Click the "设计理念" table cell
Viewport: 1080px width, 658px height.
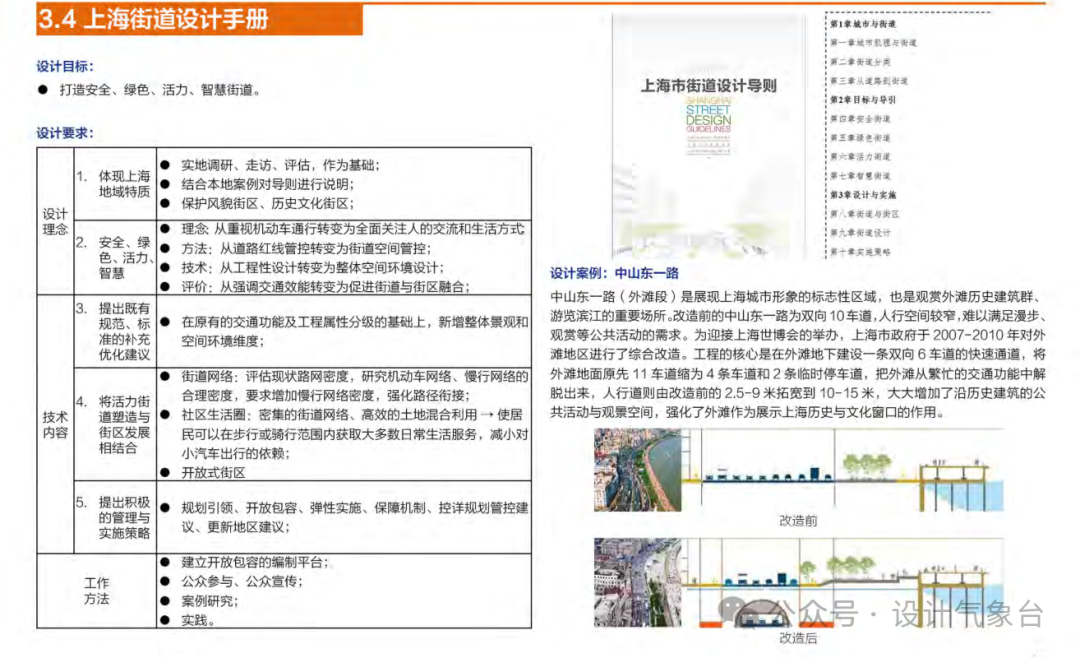(55, 221)
